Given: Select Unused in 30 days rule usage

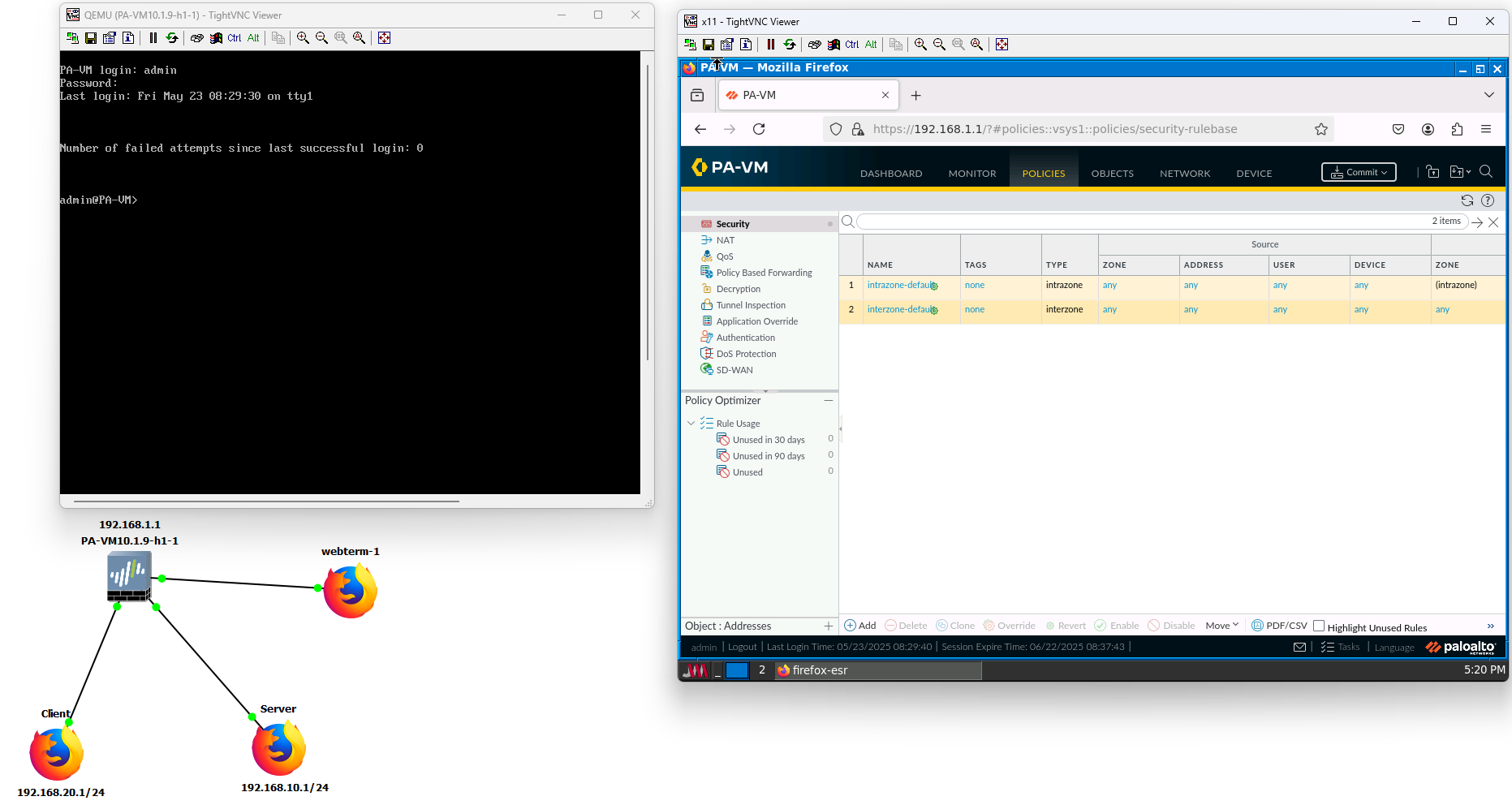Looking at the screenshot, I should point(769,440).
